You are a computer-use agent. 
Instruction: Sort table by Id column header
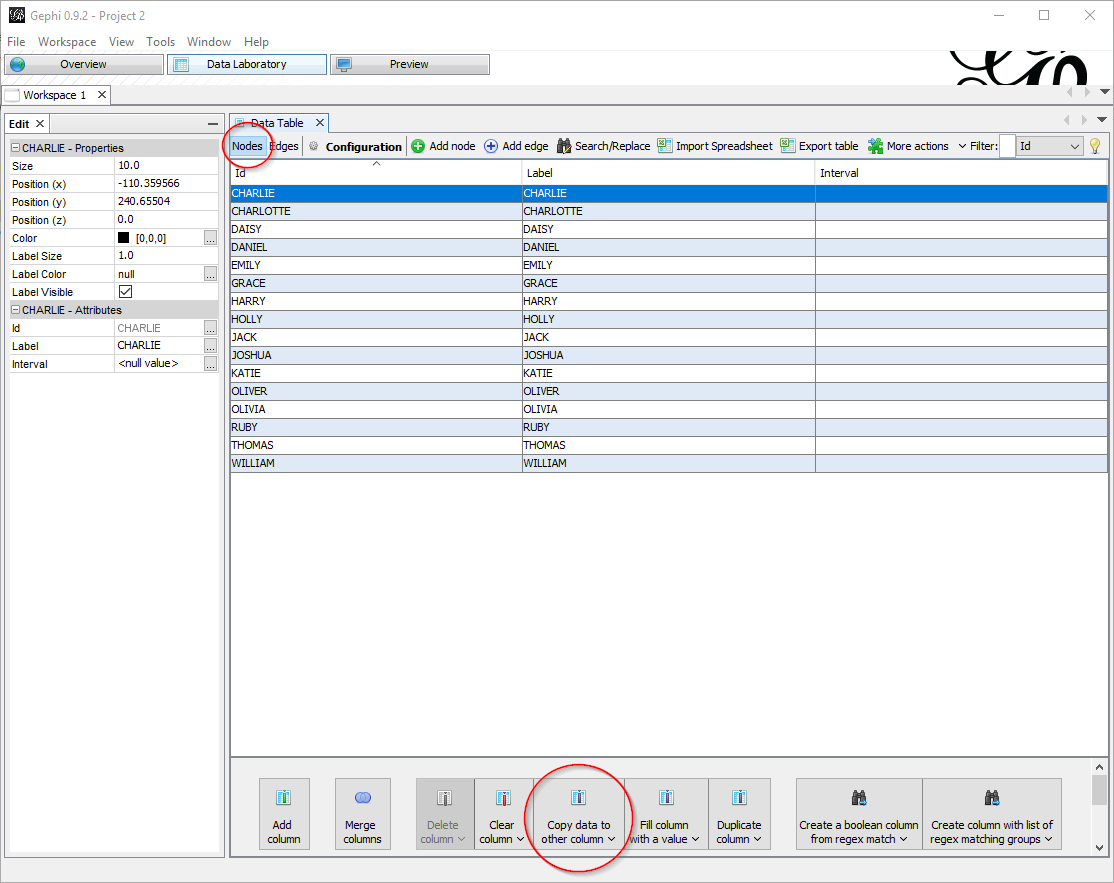(x=376, y=173)
